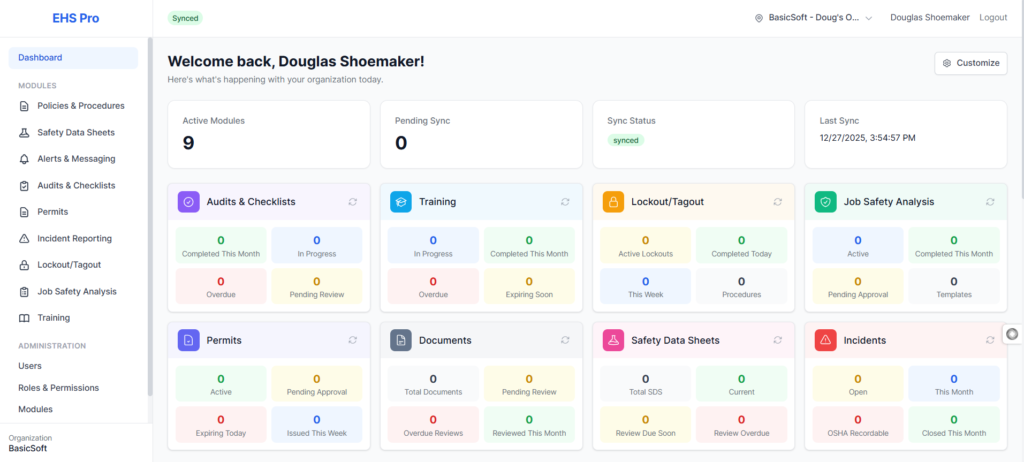The height and width of the screenshot is (462, 1024).
Task: Click the blue Training graduation cap icon
Action: tap(402, 201)
